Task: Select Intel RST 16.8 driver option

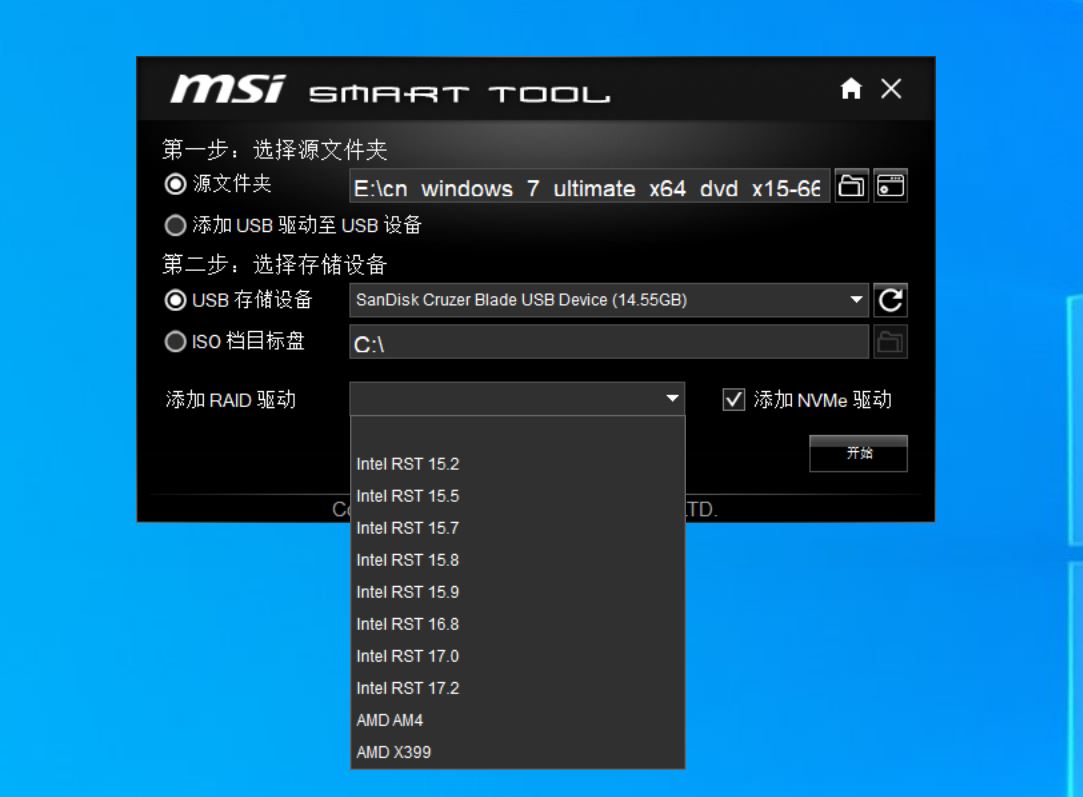Action: click(406, 624)
